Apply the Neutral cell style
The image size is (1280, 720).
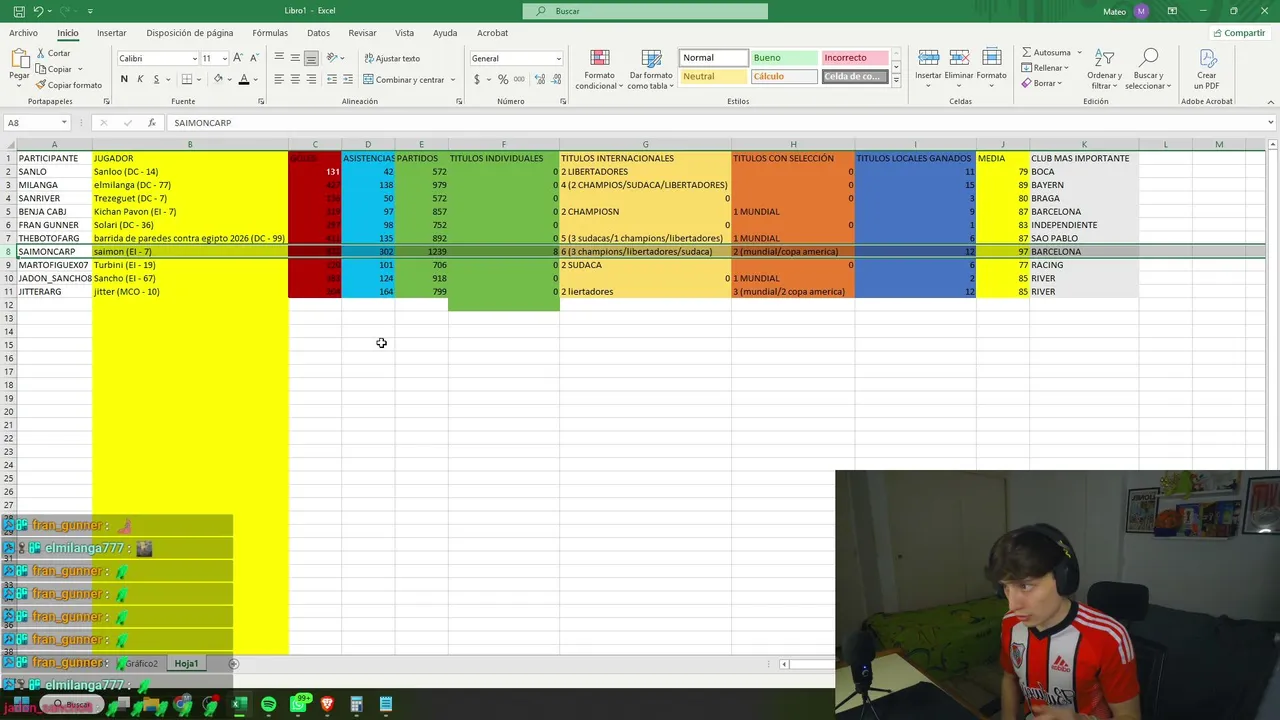[x=713, y=76]
